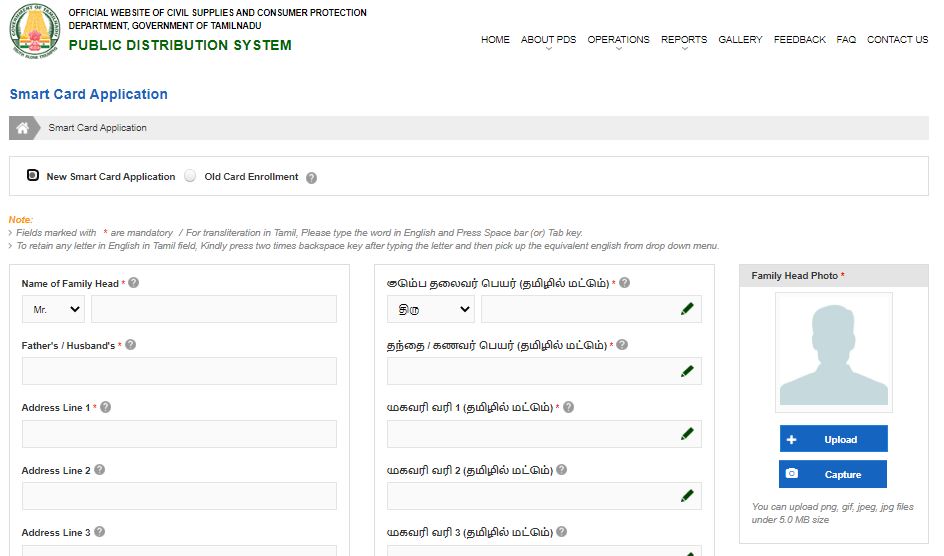
Task: Open help icon for Tamil family head name
Action: tap(624, 282)
